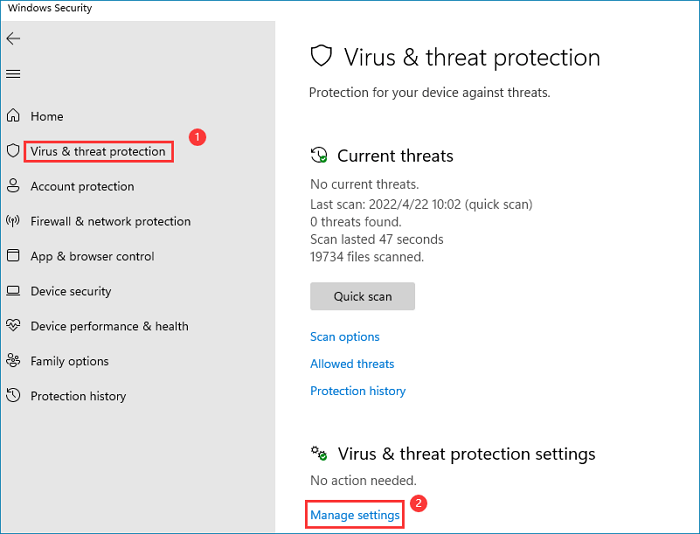
Task: Click the back arrow icon
Action: (13, 39)
